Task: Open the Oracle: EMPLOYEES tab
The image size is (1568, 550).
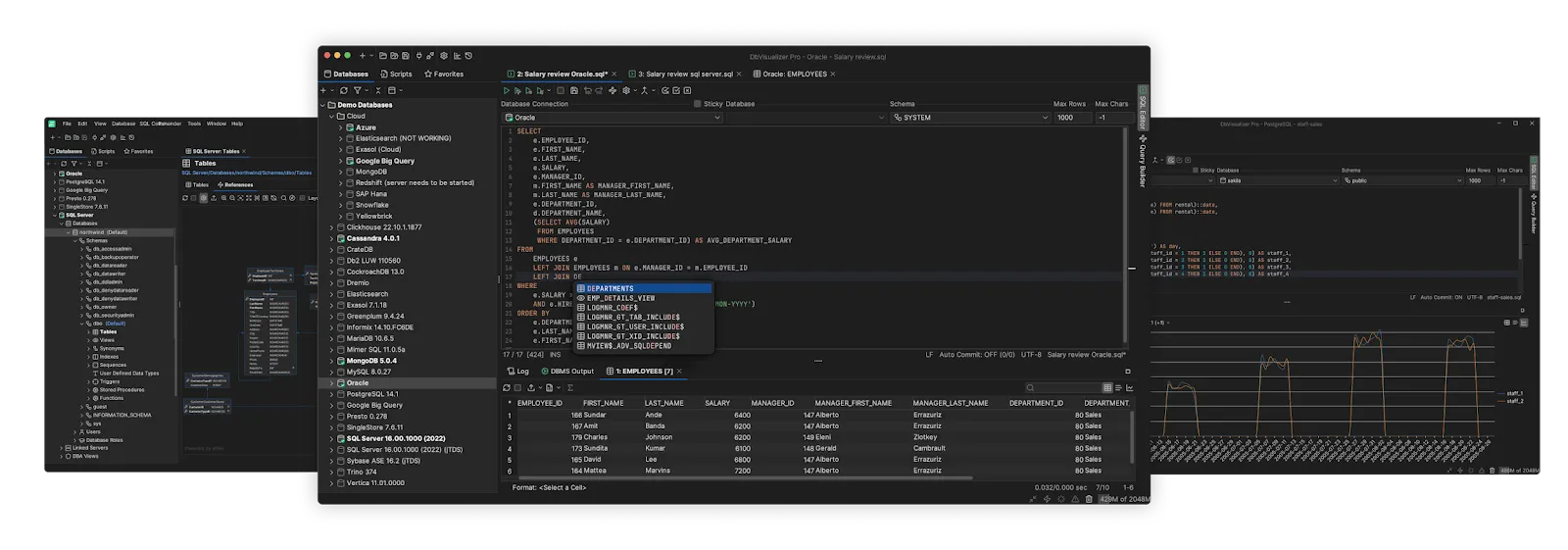Action: (x=790, y=74)
